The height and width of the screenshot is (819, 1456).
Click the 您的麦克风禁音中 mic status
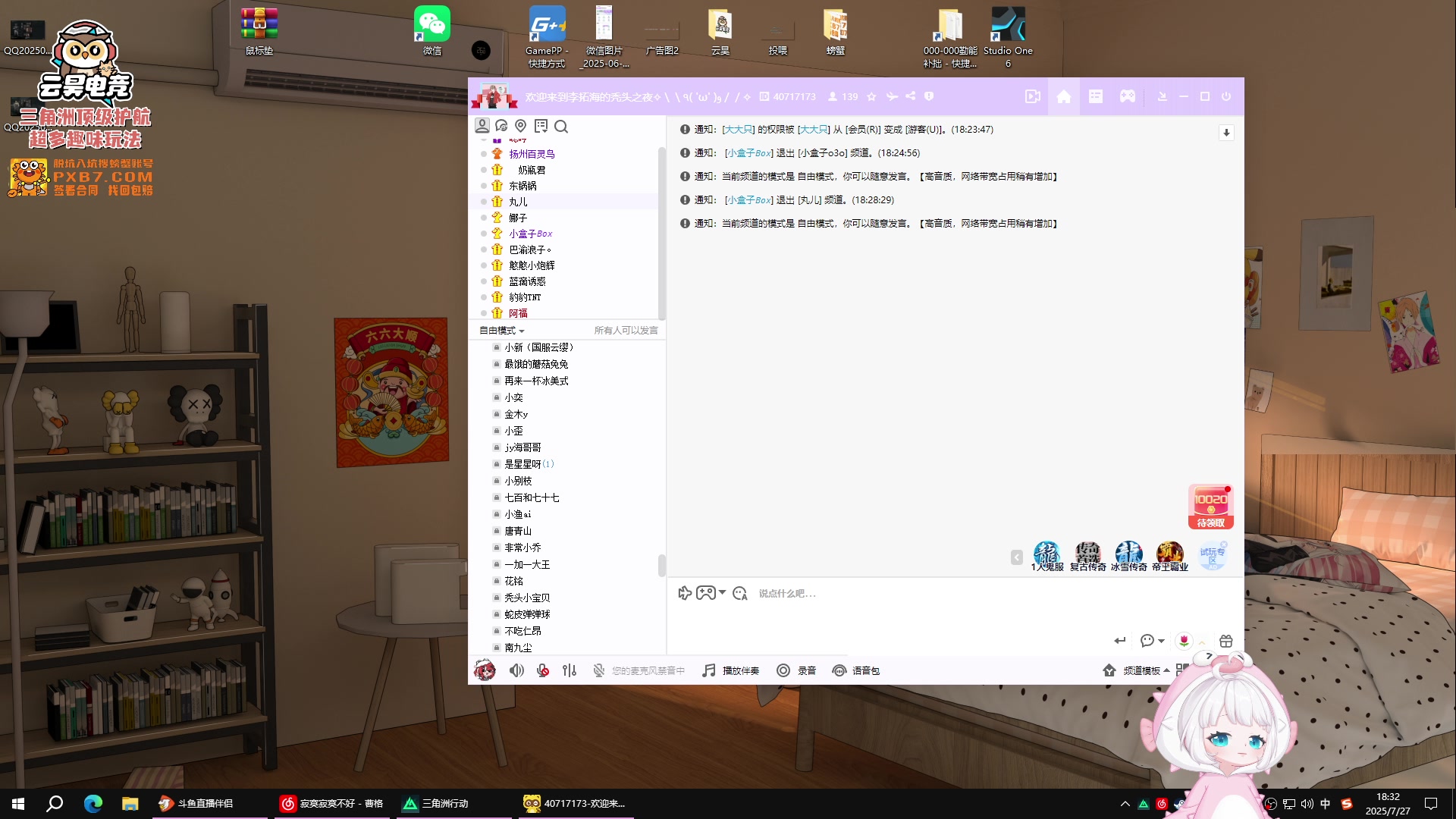[639, 670]
